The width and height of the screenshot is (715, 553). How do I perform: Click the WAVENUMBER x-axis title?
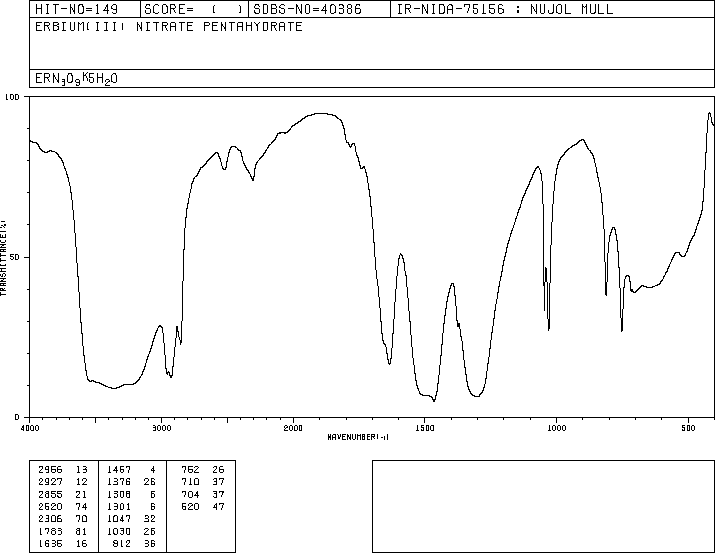click(358, 437)
